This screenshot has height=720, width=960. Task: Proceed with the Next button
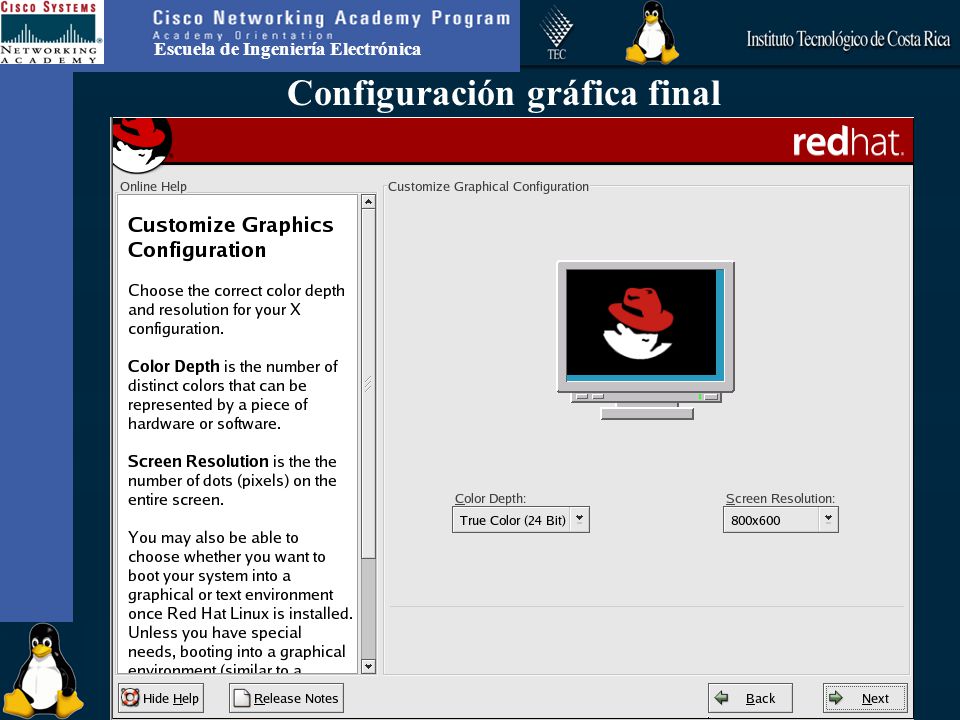(x=865, y=698)
